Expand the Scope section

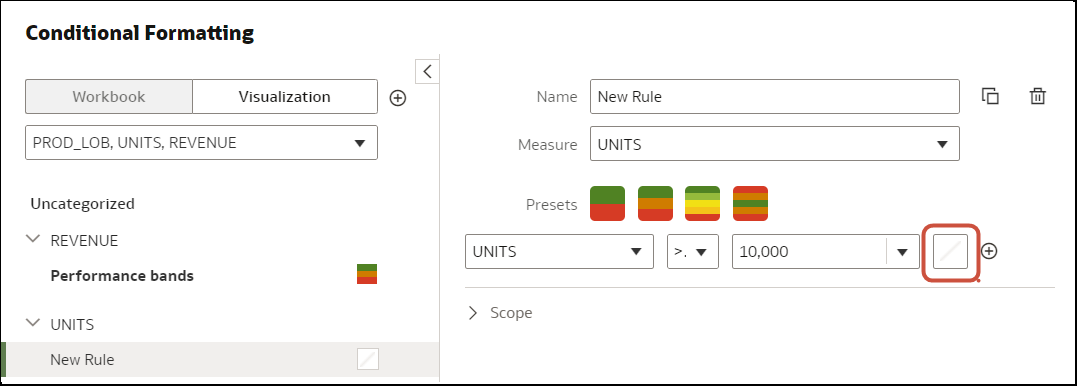[500, 313]
